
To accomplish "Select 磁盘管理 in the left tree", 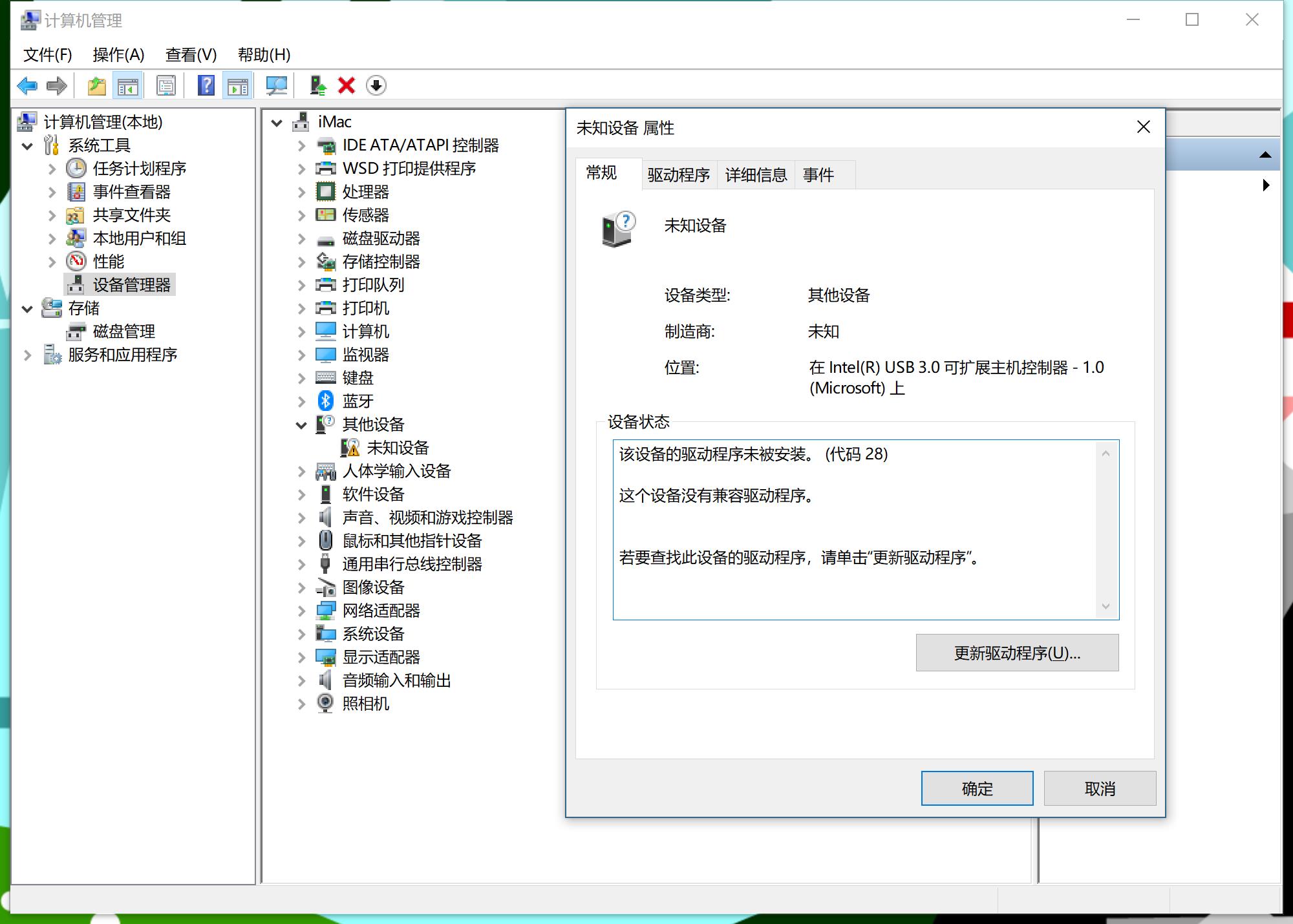I will pos(123,331).
